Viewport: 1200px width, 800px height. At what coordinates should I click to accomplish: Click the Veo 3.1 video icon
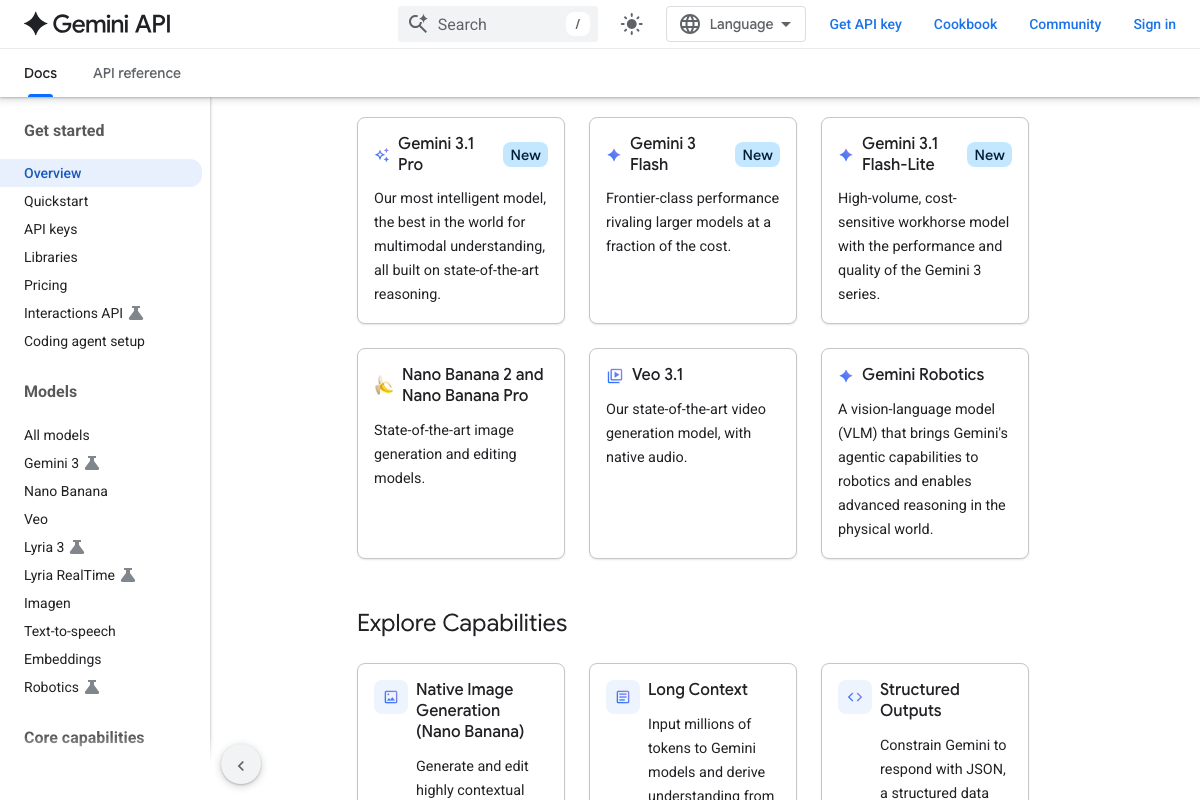[x=615, y=376]
